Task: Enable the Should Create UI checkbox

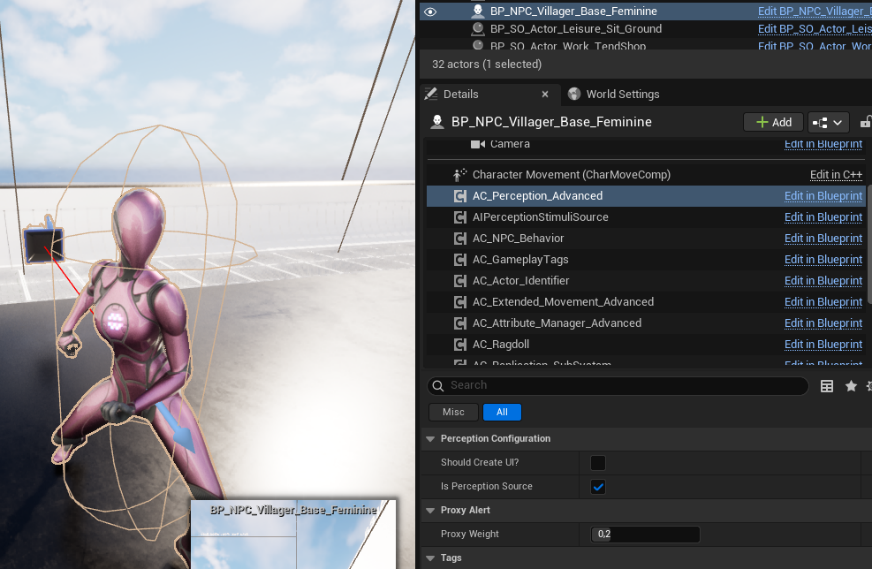Action: (598, 463)
